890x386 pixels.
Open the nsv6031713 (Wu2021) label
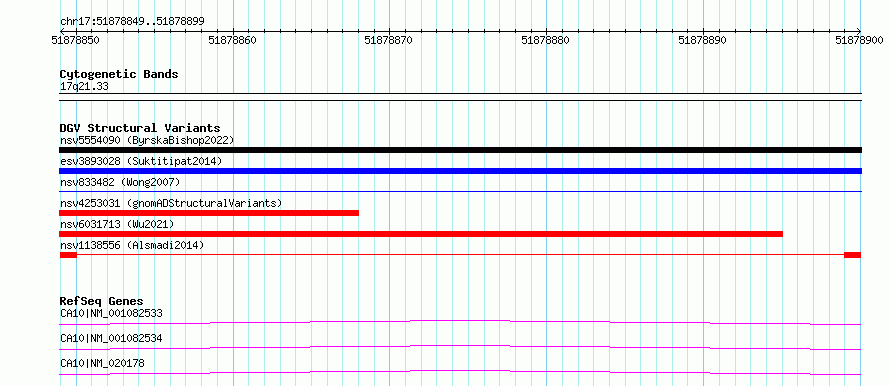117,224
